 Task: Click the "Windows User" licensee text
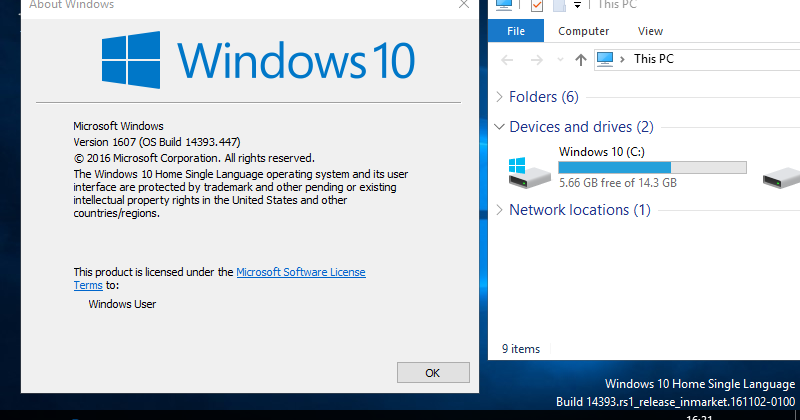(122, 304)
